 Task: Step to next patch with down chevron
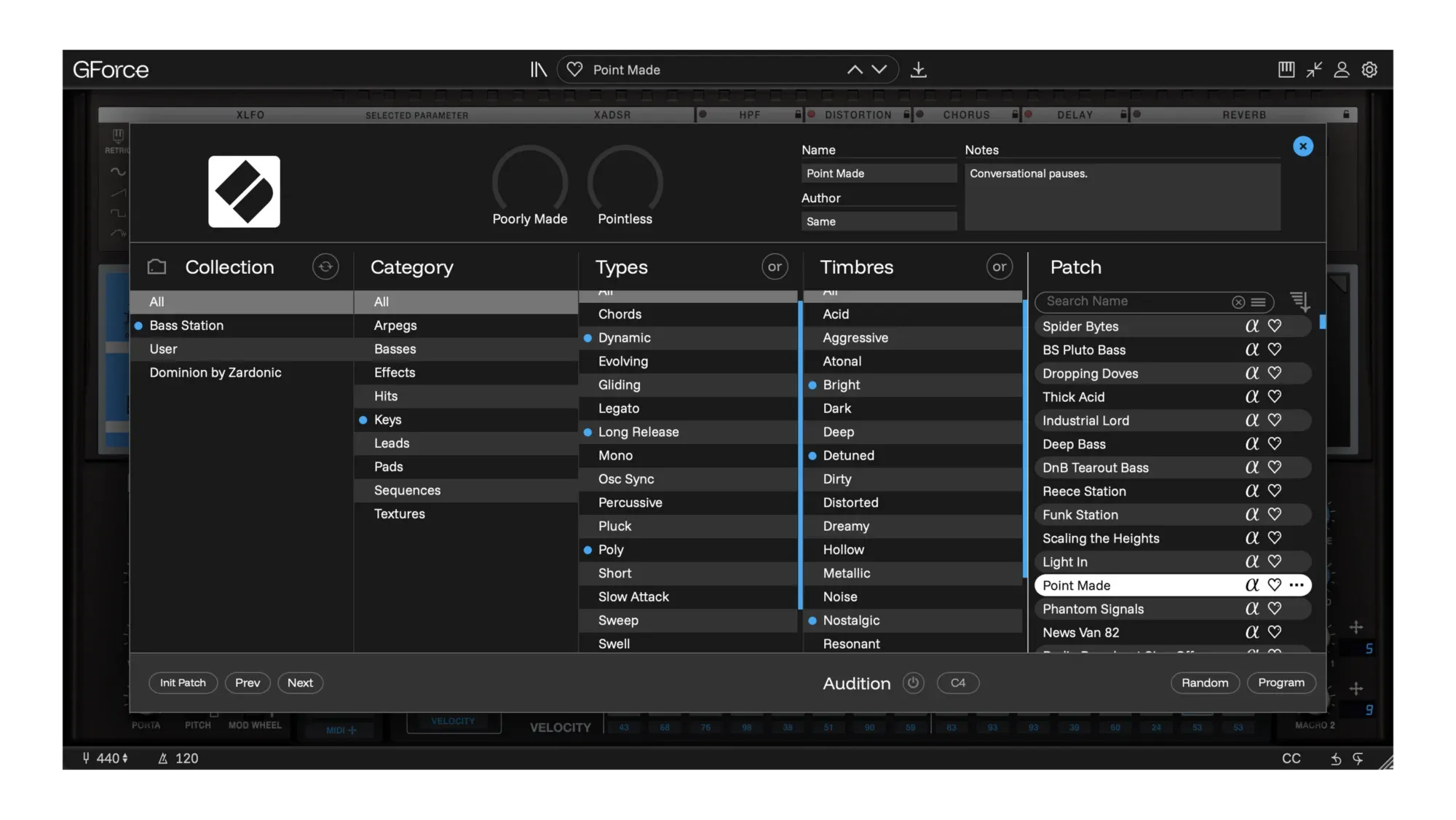[879, 69]
